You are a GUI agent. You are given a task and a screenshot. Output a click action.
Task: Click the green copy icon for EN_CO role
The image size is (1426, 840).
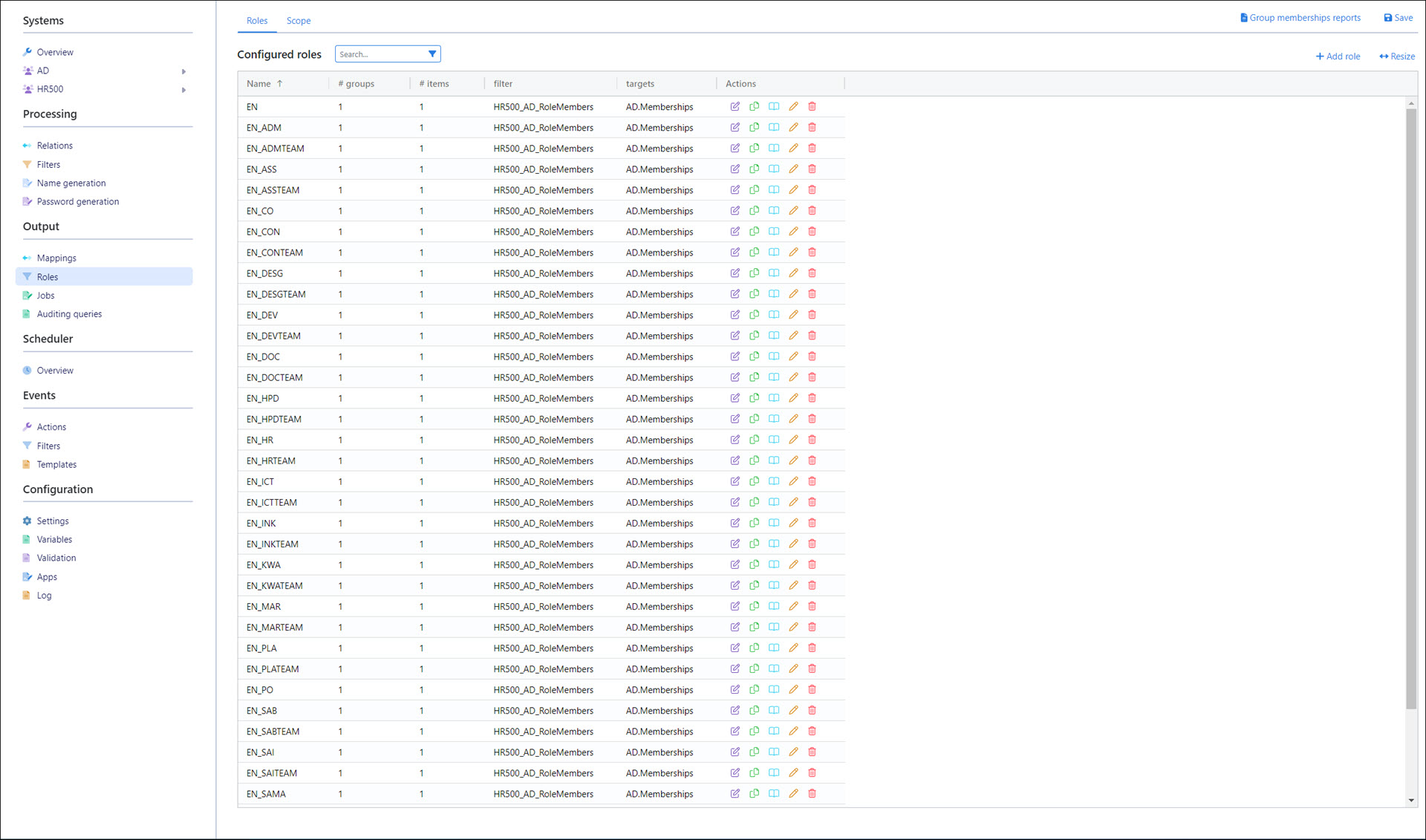point(754,210)
